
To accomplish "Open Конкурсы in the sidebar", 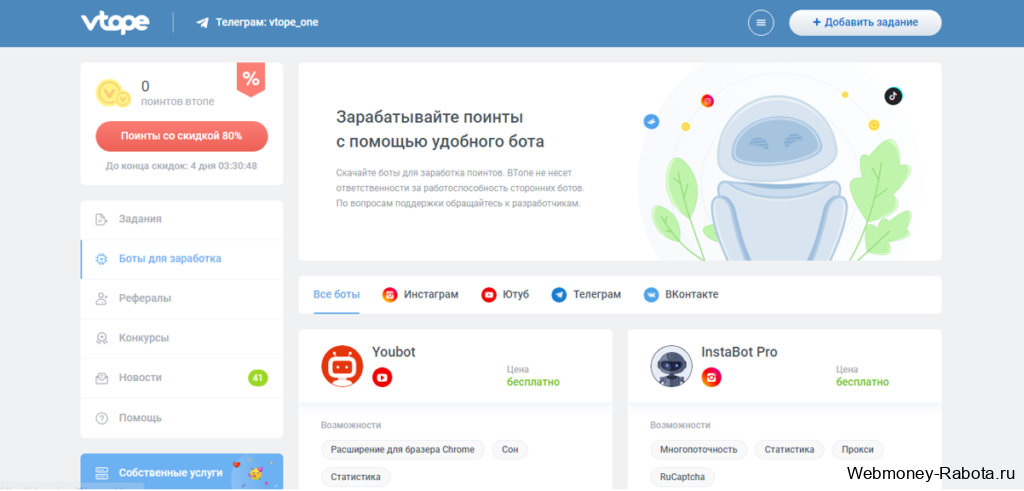I will click(182, 339).
